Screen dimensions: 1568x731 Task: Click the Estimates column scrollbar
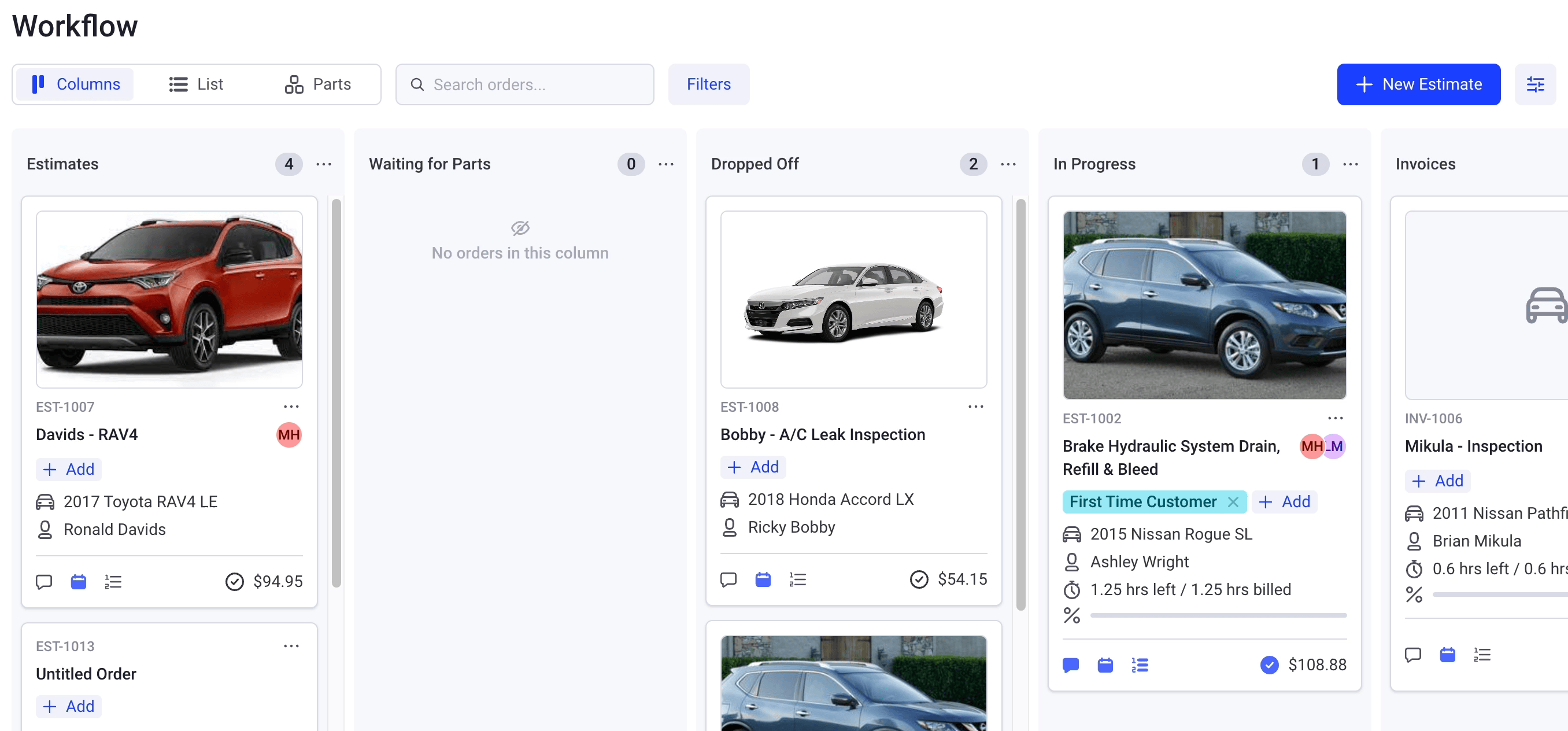pos(336,393)
